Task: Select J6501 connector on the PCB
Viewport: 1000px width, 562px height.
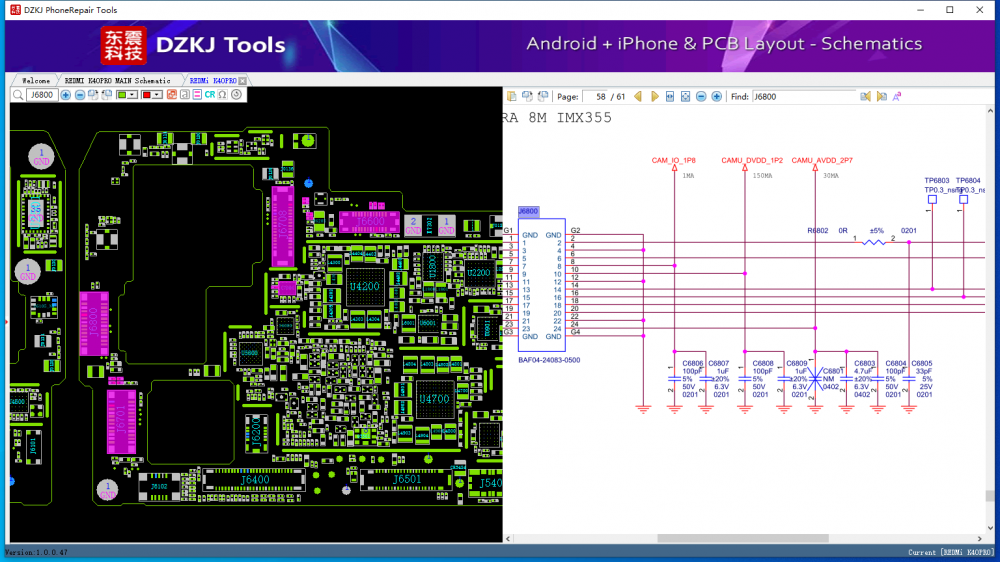Action: tap(406, 480)
